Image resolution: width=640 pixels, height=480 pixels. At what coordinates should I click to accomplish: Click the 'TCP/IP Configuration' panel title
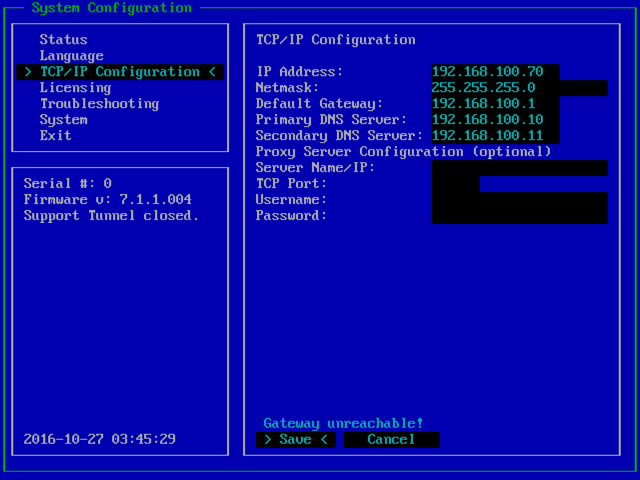(336, 40)
